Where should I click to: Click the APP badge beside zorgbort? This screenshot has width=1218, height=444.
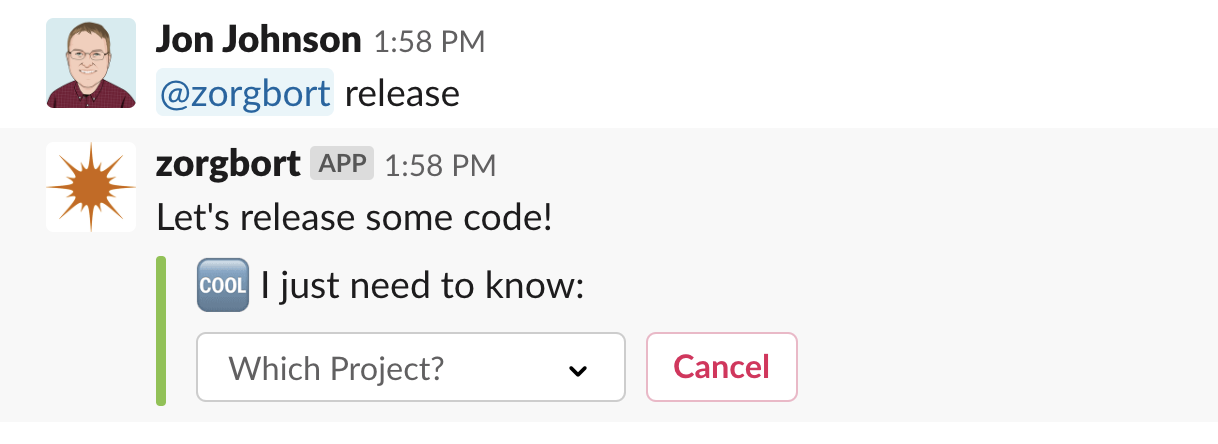click(x=342, y=164)
